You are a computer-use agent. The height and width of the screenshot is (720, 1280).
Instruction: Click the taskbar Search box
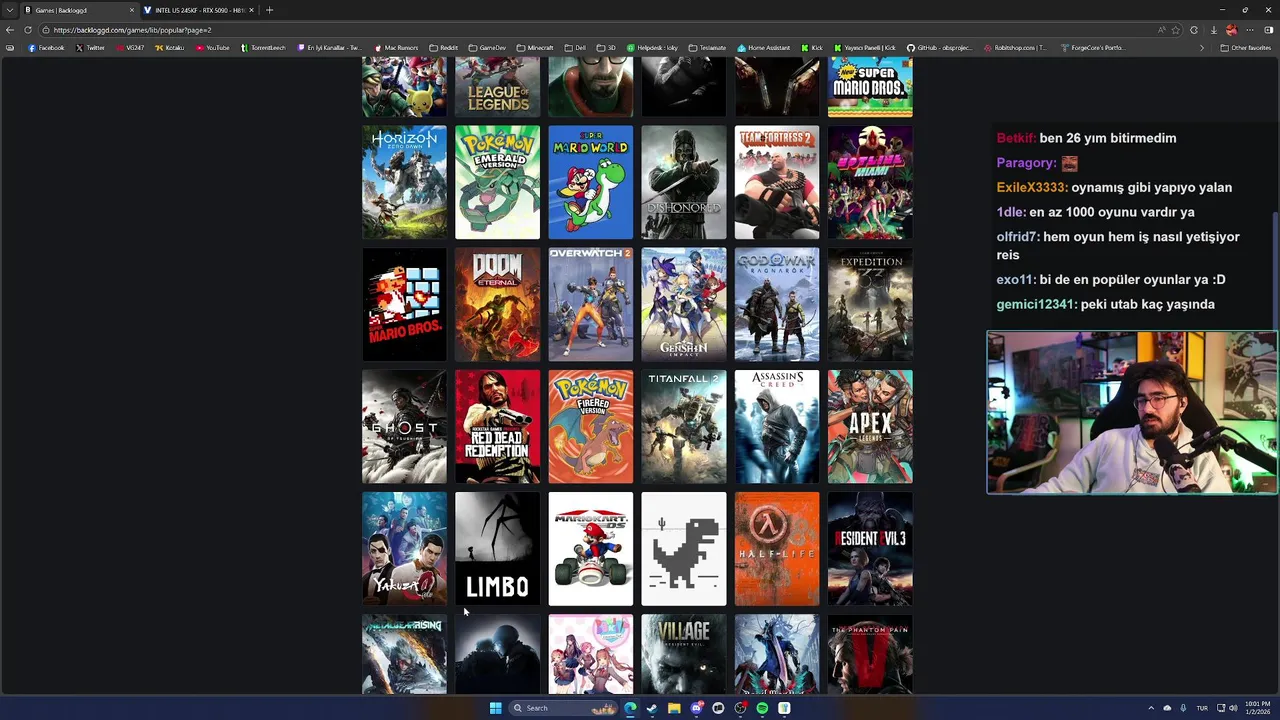coord(563,708)
